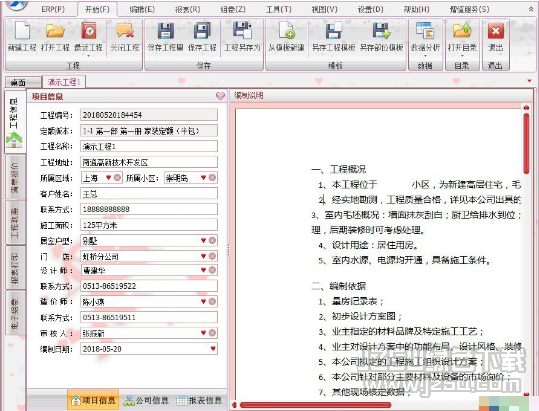The width and height of the screenshot is (539, 411).
Task: Toggle the pink heart in 项目信息 header
Action: click(x=220, y=96)
